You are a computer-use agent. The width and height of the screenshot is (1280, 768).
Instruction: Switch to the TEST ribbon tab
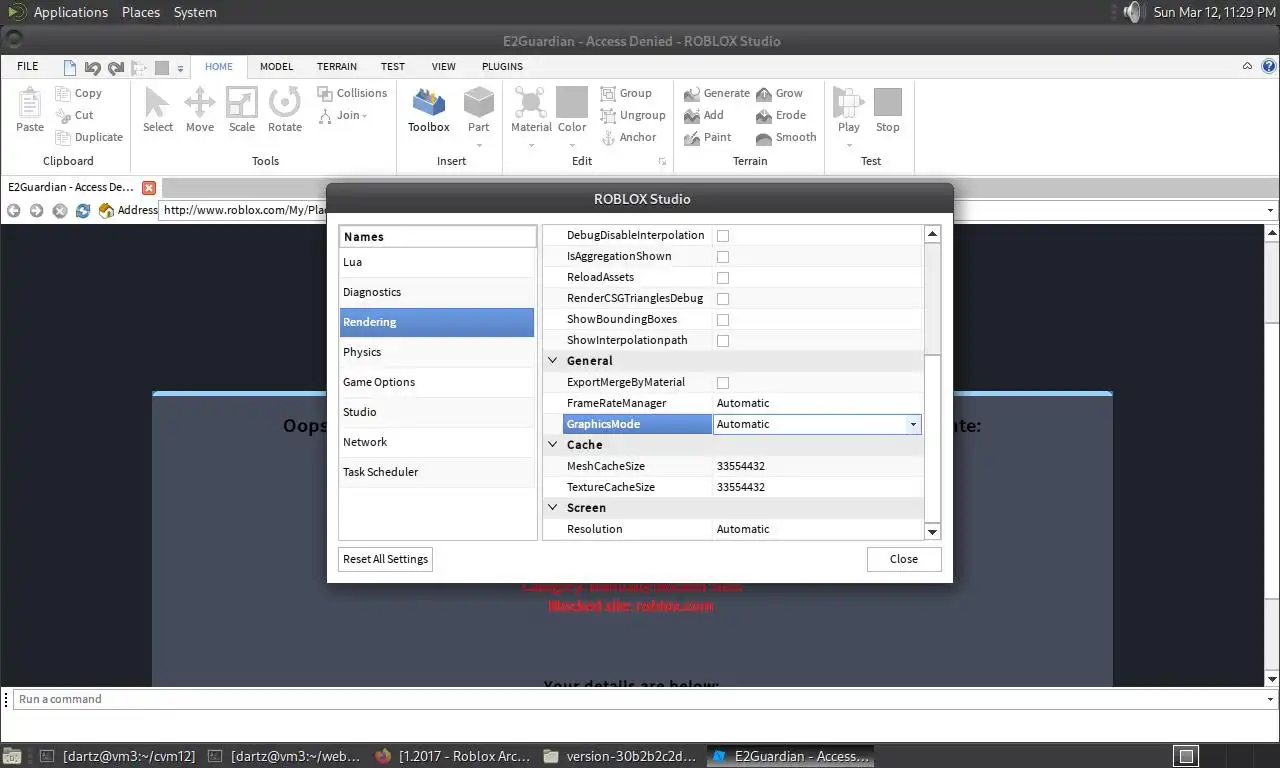coord(393,66)
